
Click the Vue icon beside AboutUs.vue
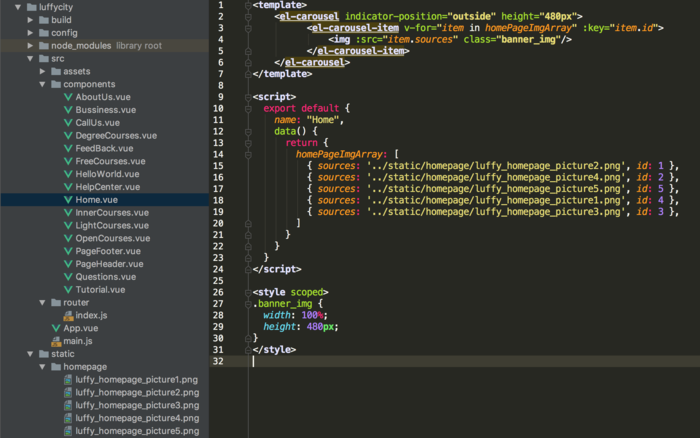coord(68,97)
